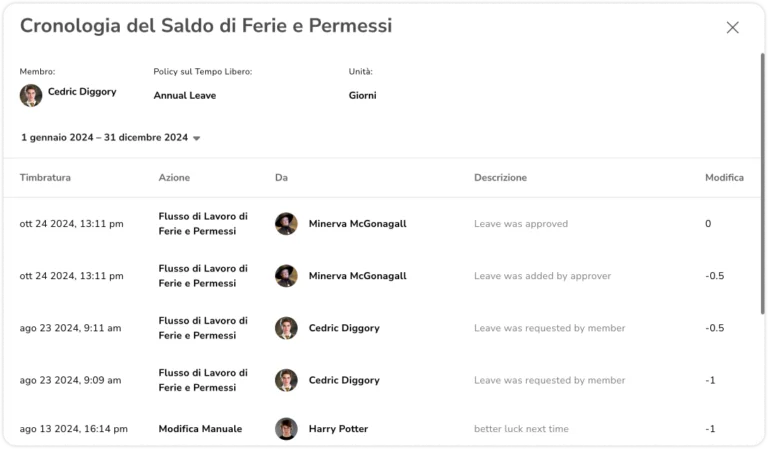The image size is (768, 449).
Task: Click Minerva McGonagall's avatar in added-by-approver row
Action: pos(286,276)
